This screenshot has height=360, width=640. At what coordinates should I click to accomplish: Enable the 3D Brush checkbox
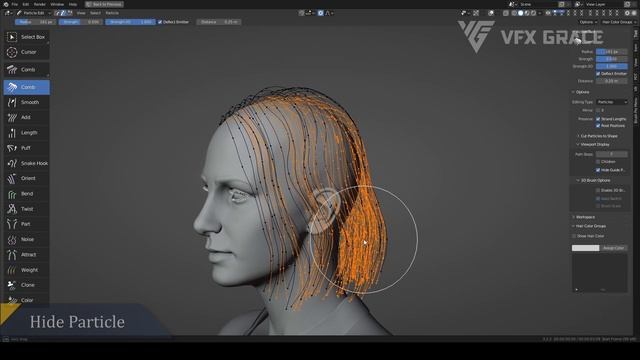coord(598,191)
